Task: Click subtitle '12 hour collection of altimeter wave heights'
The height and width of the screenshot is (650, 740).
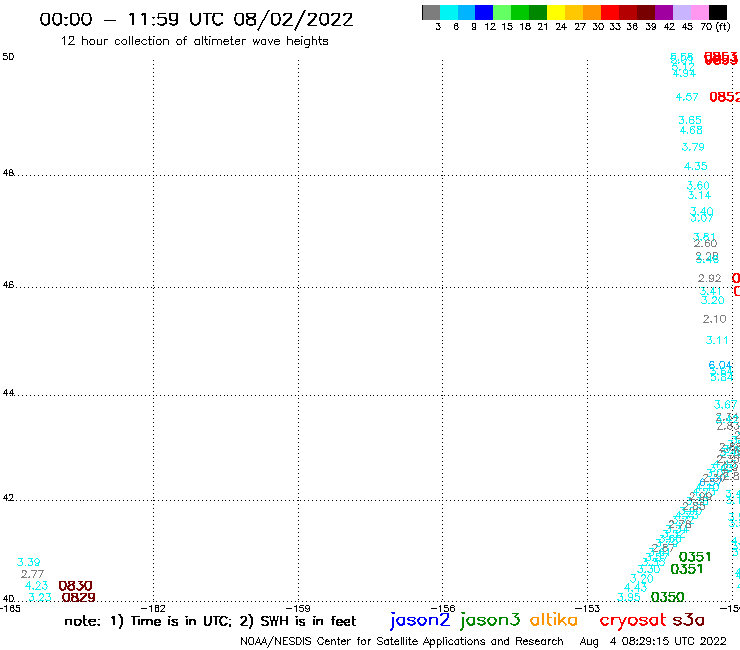Action: click(194, 41)
